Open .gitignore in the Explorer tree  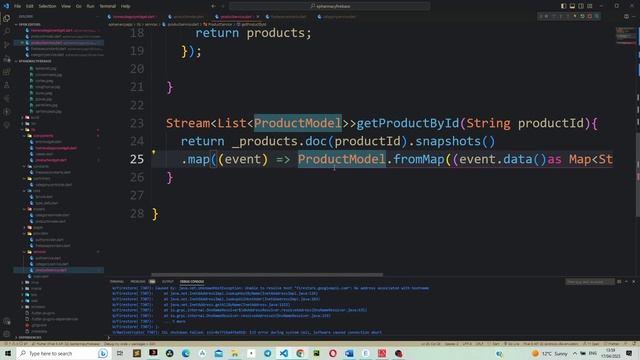coord(39,325)
